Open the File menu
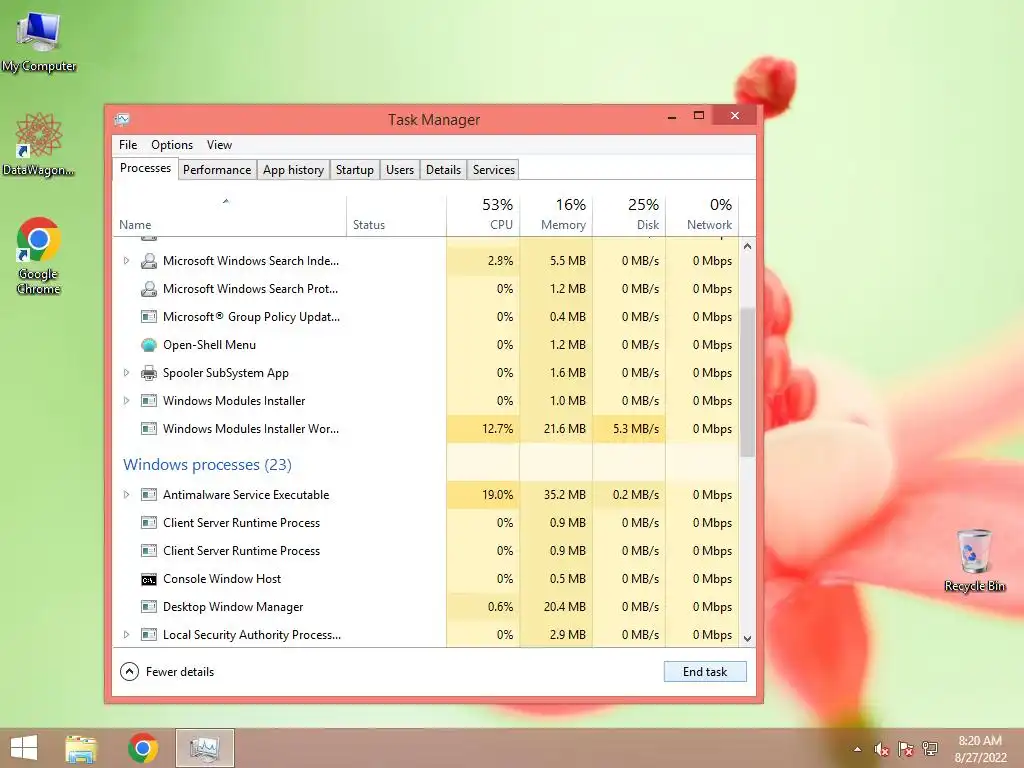 point(128,145)
